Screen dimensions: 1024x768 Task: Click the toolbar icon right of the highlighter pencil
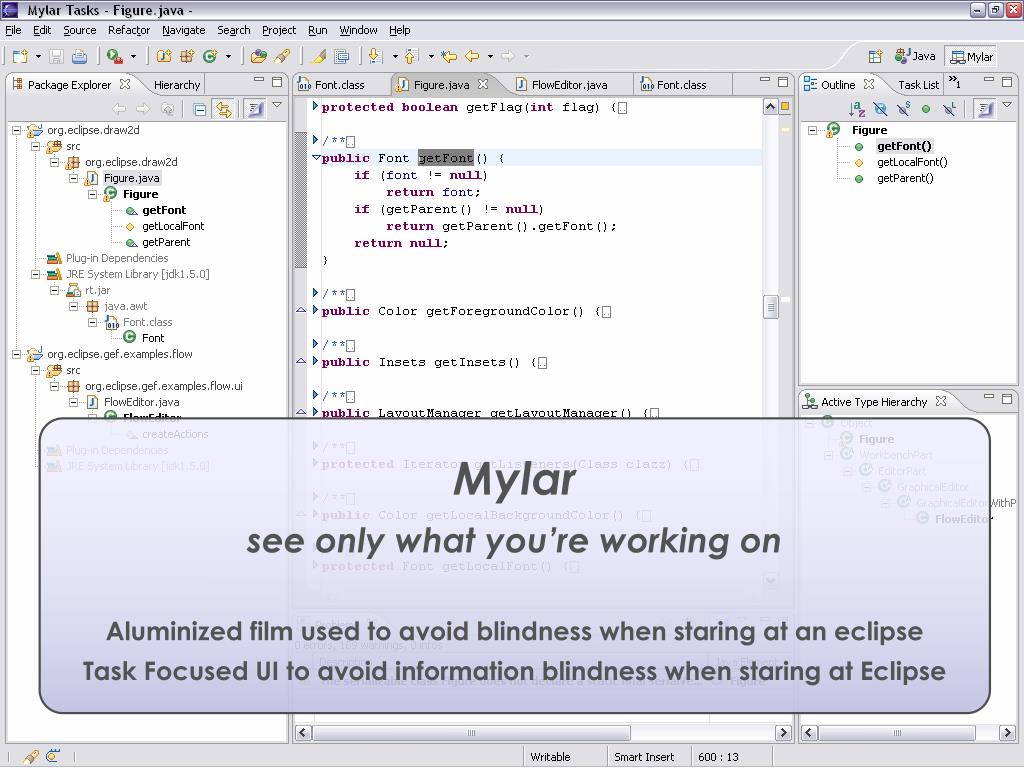click(x=342, y=57)
